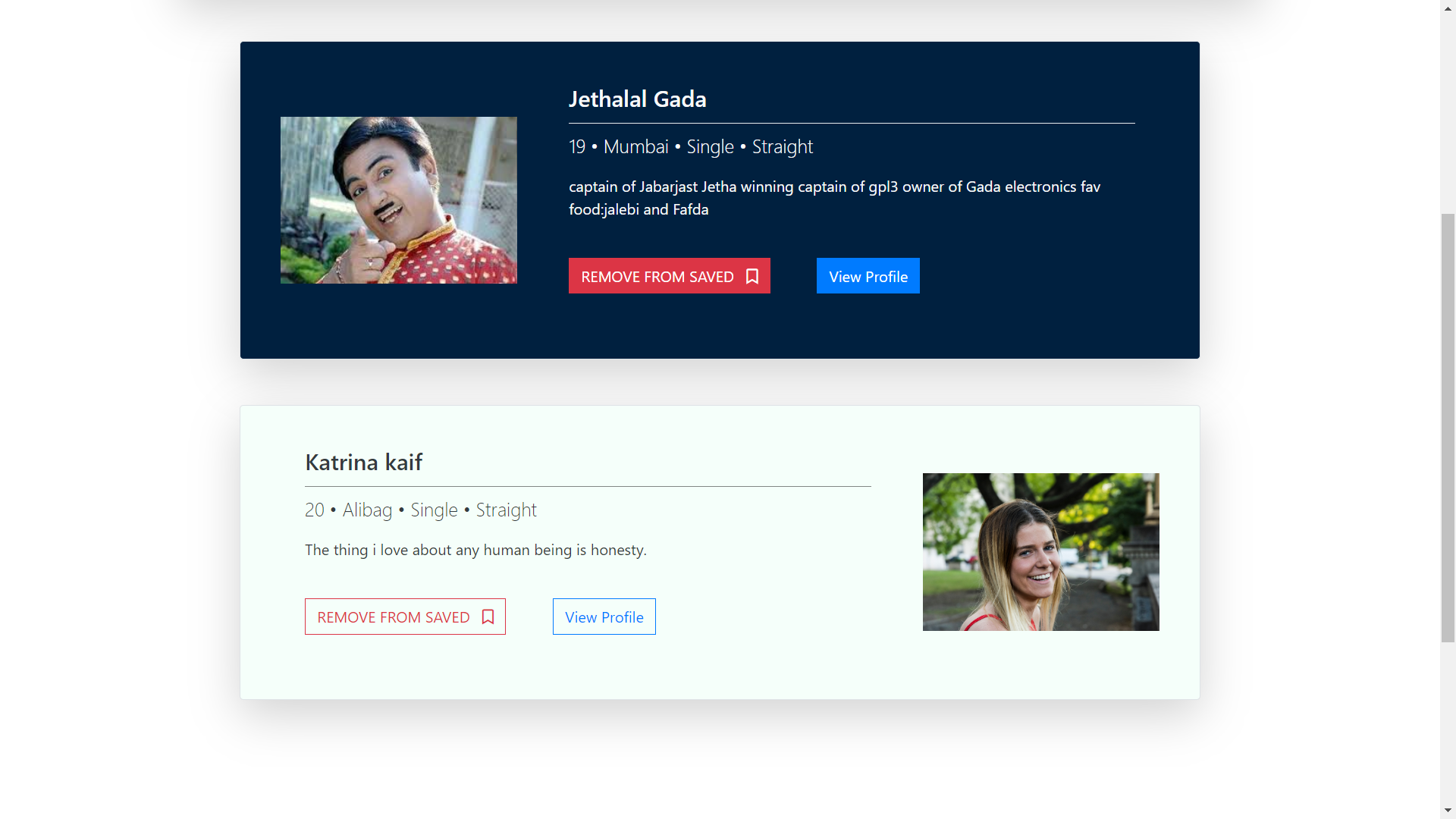Select the name heading Jethalal Gada

pyautogui.click(x=638, y=99)
